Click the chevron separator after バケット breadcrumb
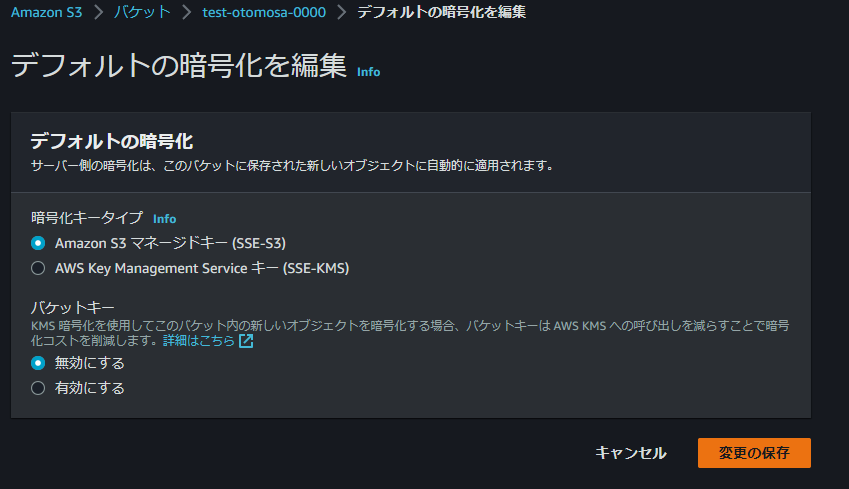 (186, 12)
